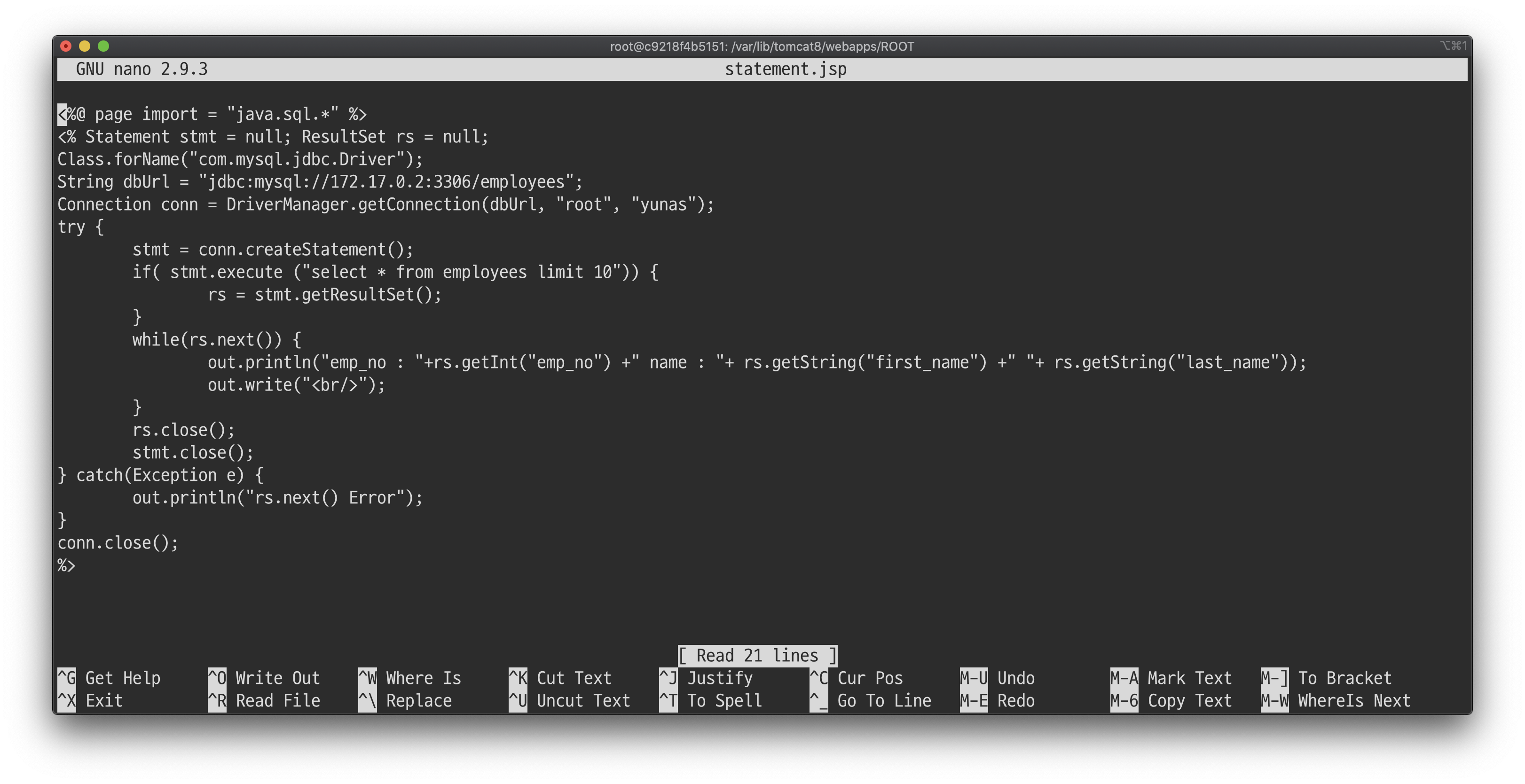Click the WhereIs Next shortcut
Viewport: 1525px width, 784px height.
point(1336,700)
